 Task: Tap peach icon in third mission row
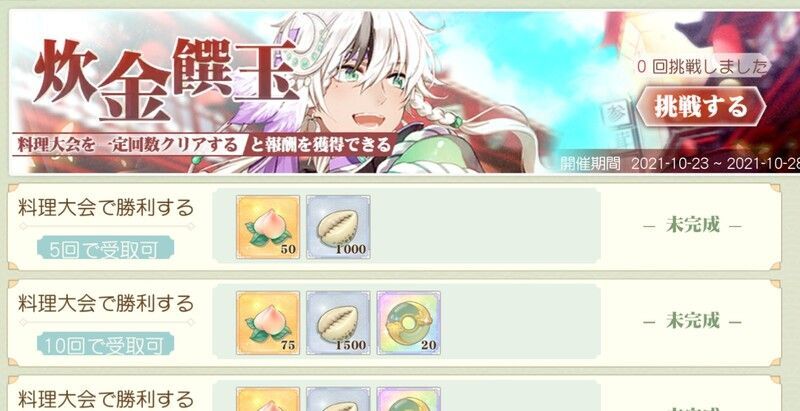268,399
